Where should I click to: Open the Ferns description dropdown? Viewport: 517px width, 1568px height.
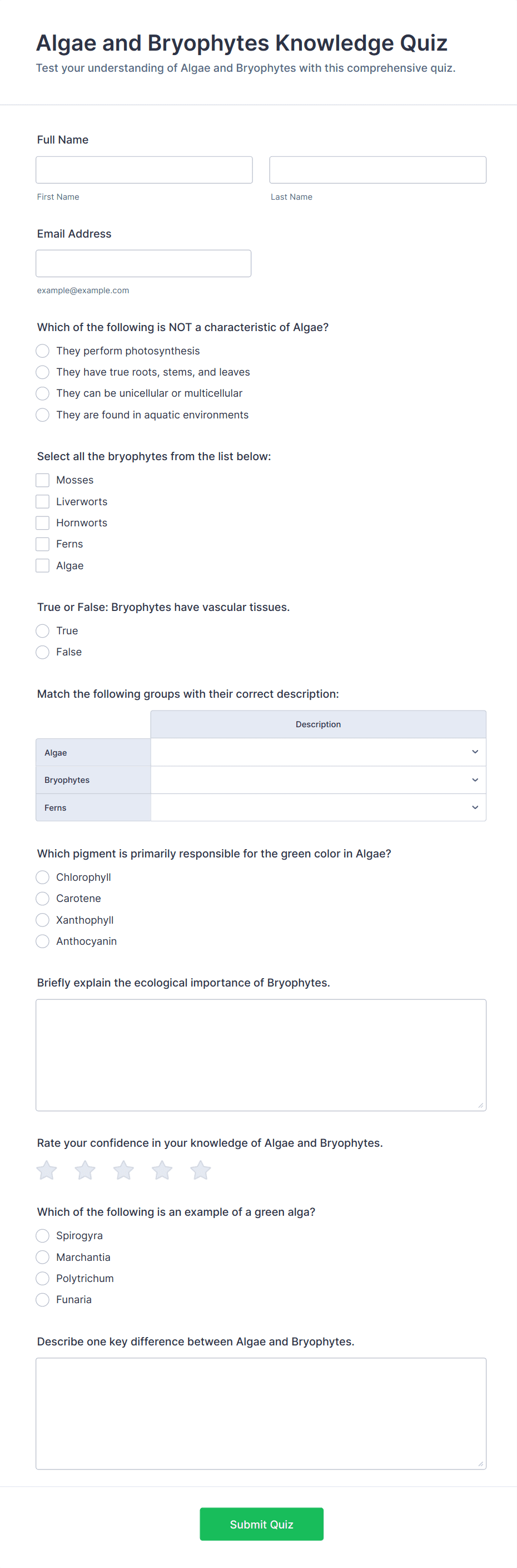(317, 807)
